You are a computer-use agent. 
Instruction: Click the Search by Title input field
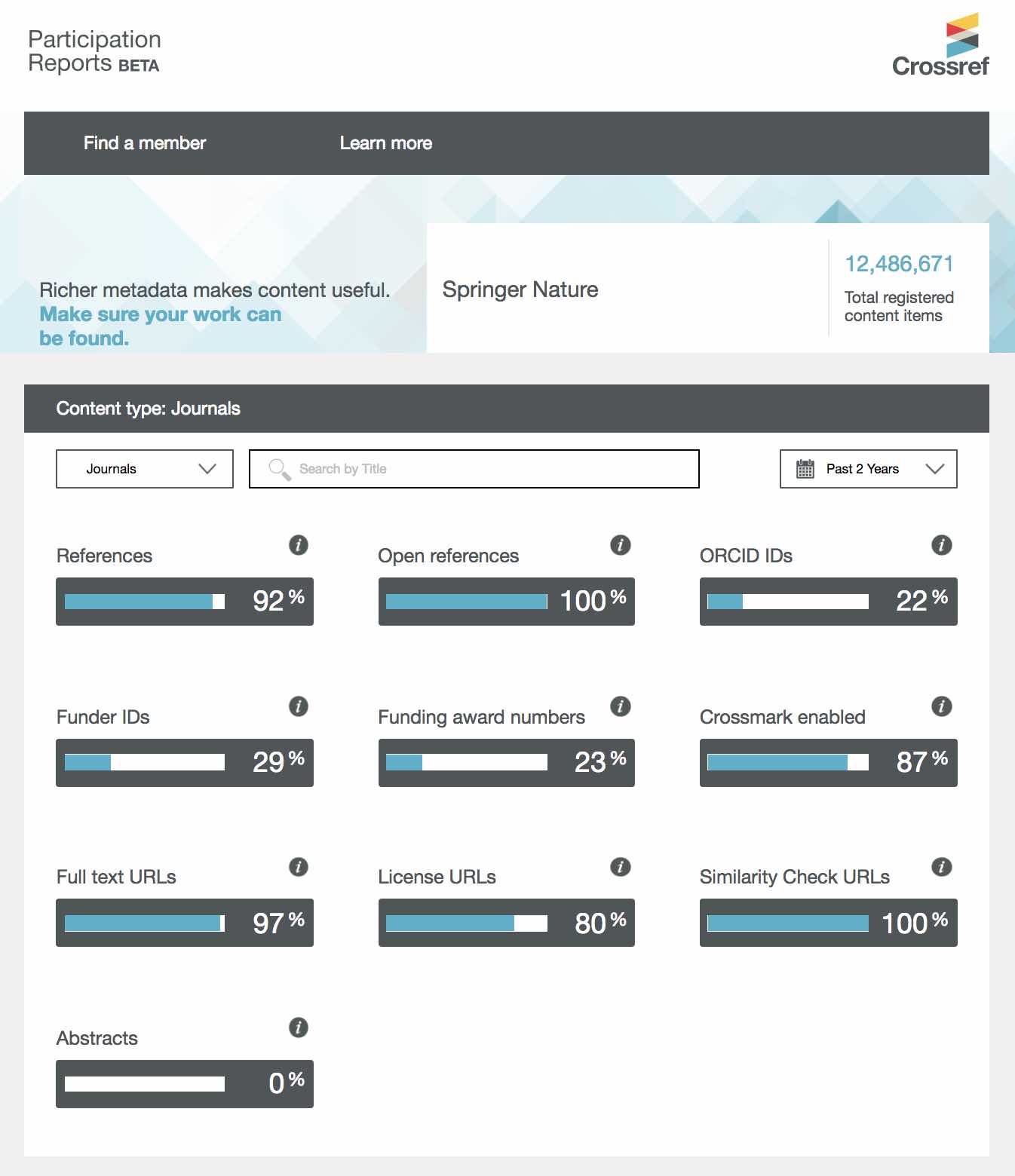(474, 468)
